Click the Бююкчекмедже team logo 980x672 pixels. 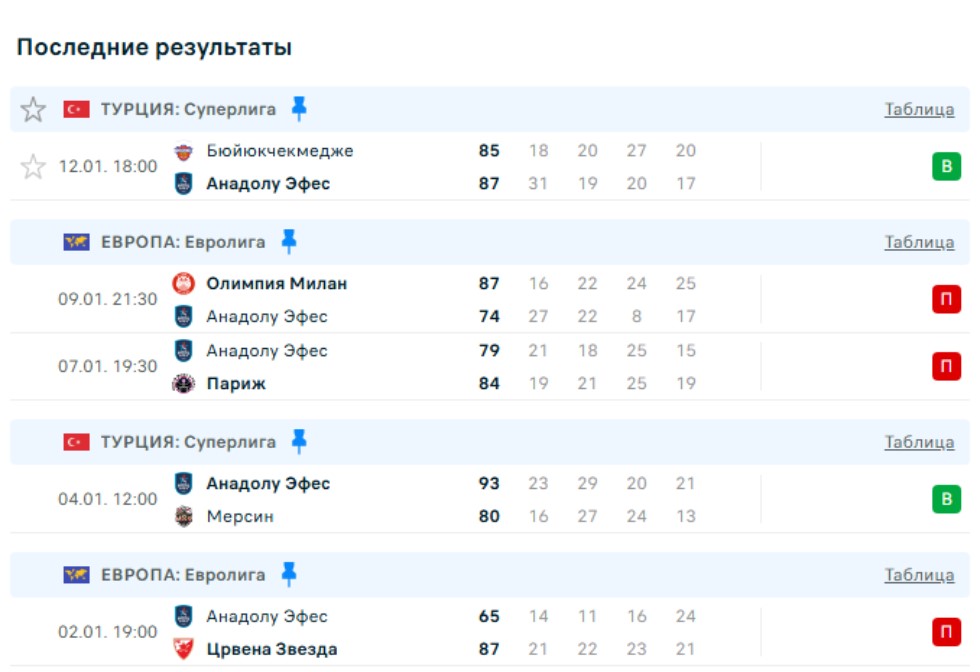coord(183,151)
